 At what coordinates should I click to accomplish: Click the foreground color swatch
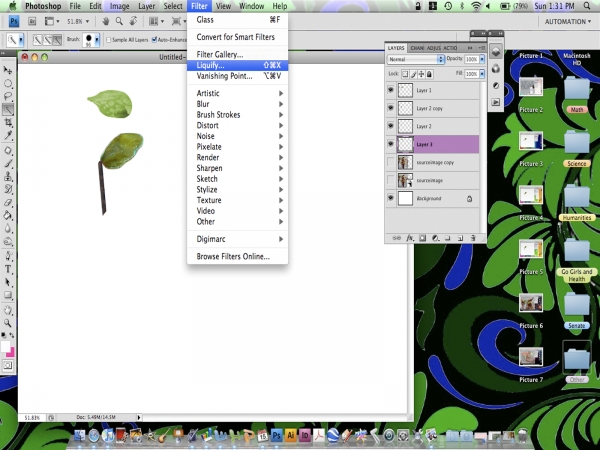click(5, 346)
